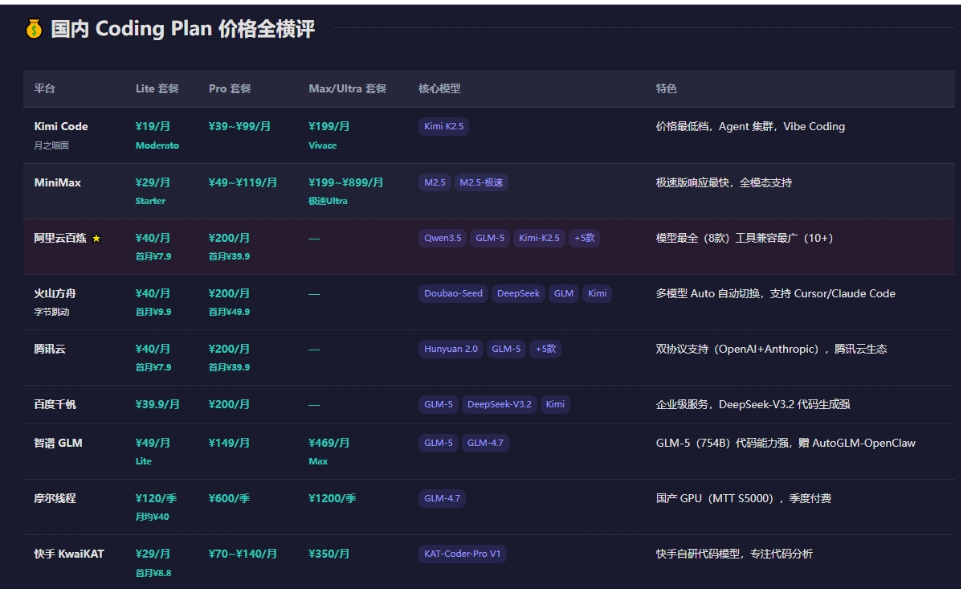Screen dimensions: 961x591
Task: Click the 智谱 GLM platform name
Action: 58,443
